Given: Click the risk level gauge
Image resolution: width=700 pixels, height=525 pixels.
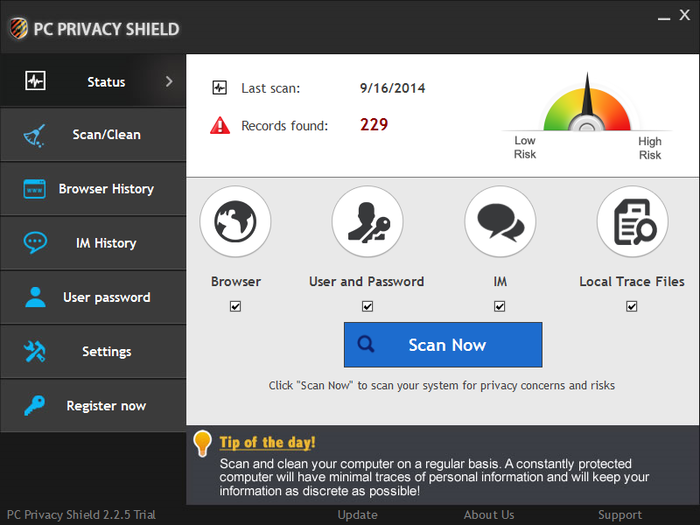Looking at the screenshot, I should (x=587, y=110).
